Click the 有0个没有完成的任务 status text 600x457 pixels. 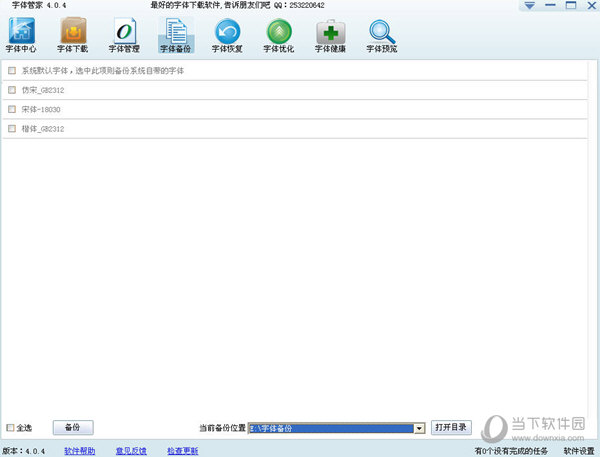511,451
